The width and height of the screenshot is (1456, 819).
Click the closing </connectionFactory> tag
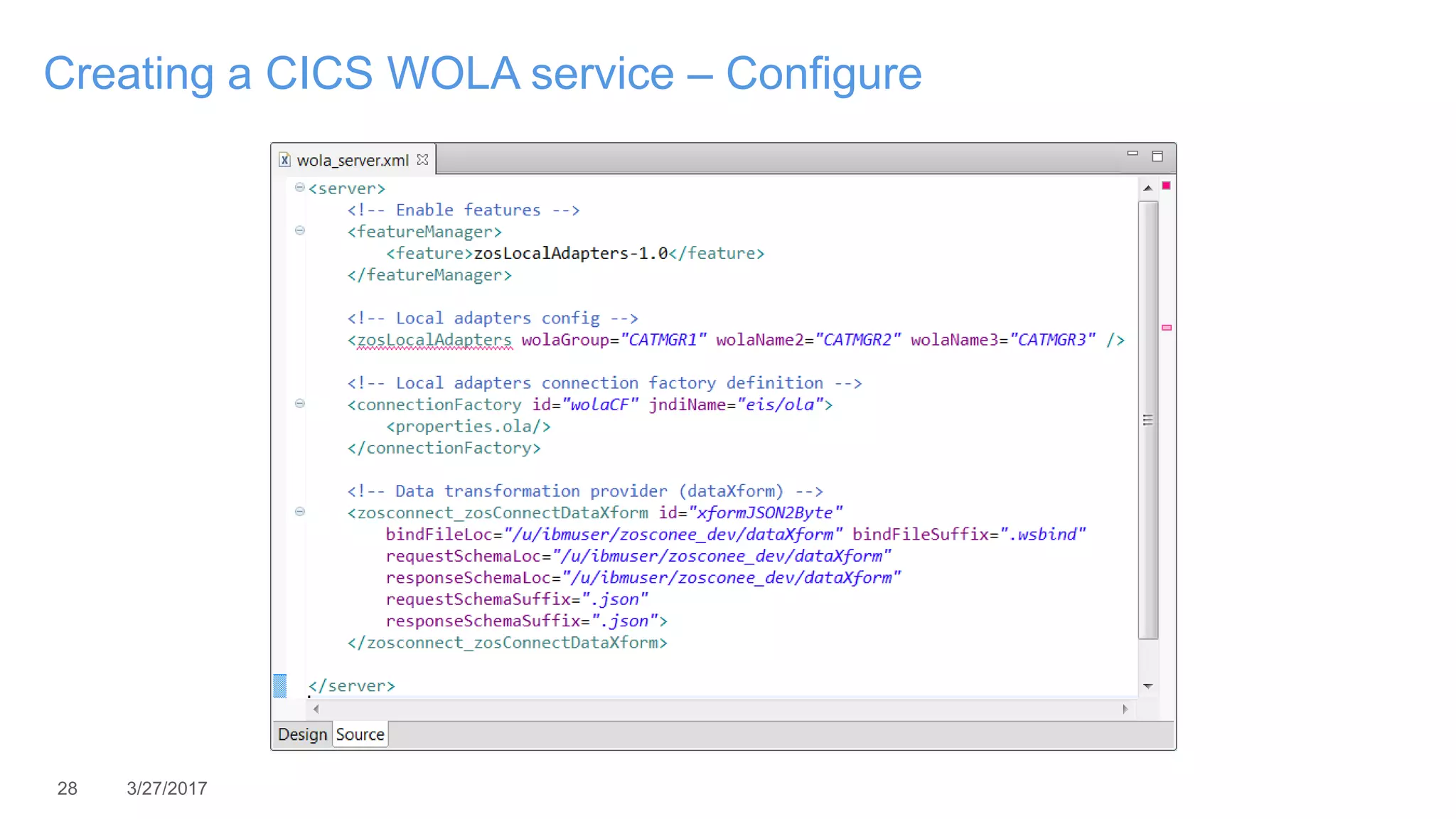pyautogui.click(x=444, y=449)
